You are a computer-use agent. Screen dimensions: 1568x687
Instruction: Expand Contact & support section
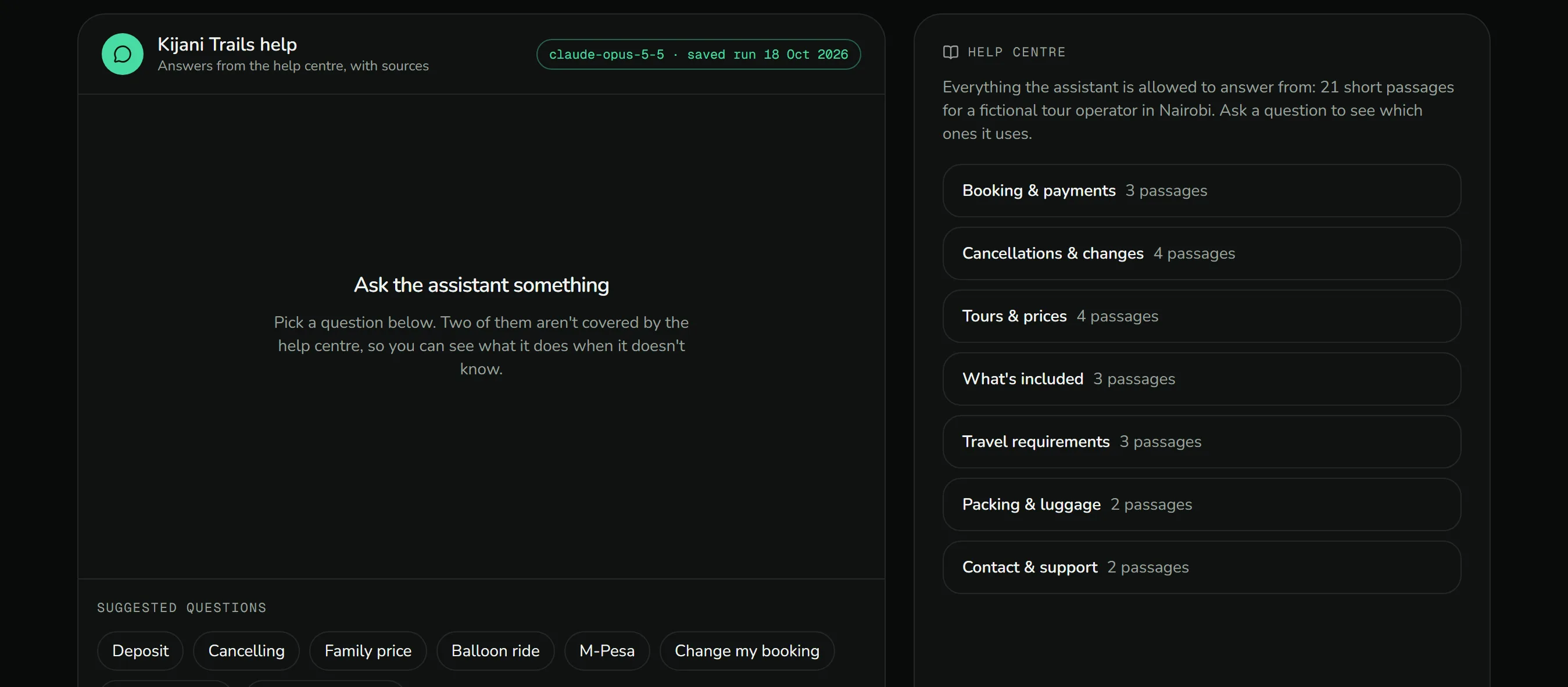coord(1201,567)
